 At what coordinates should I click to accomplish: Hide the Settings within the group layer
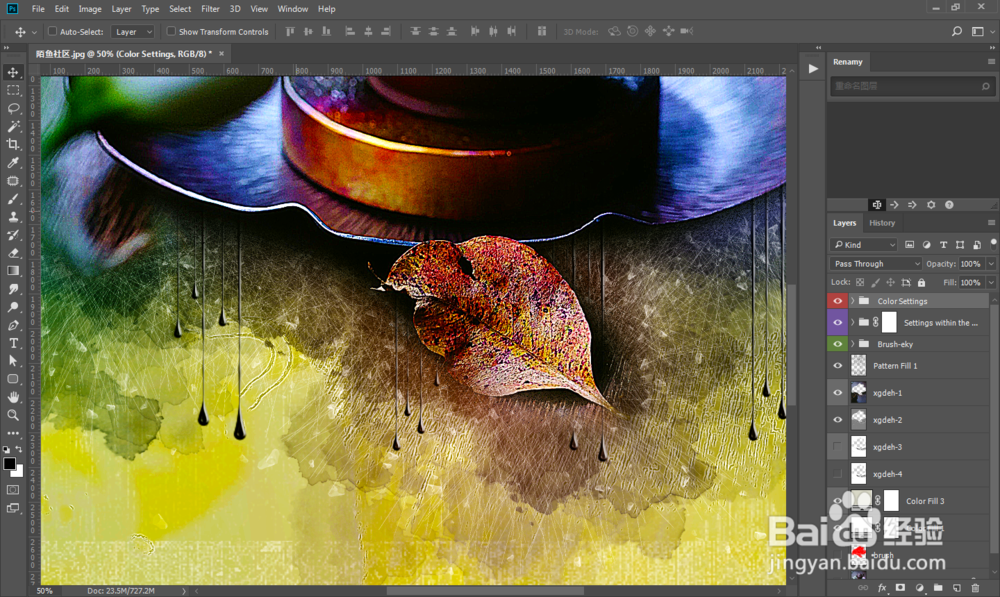pos(837,323)
